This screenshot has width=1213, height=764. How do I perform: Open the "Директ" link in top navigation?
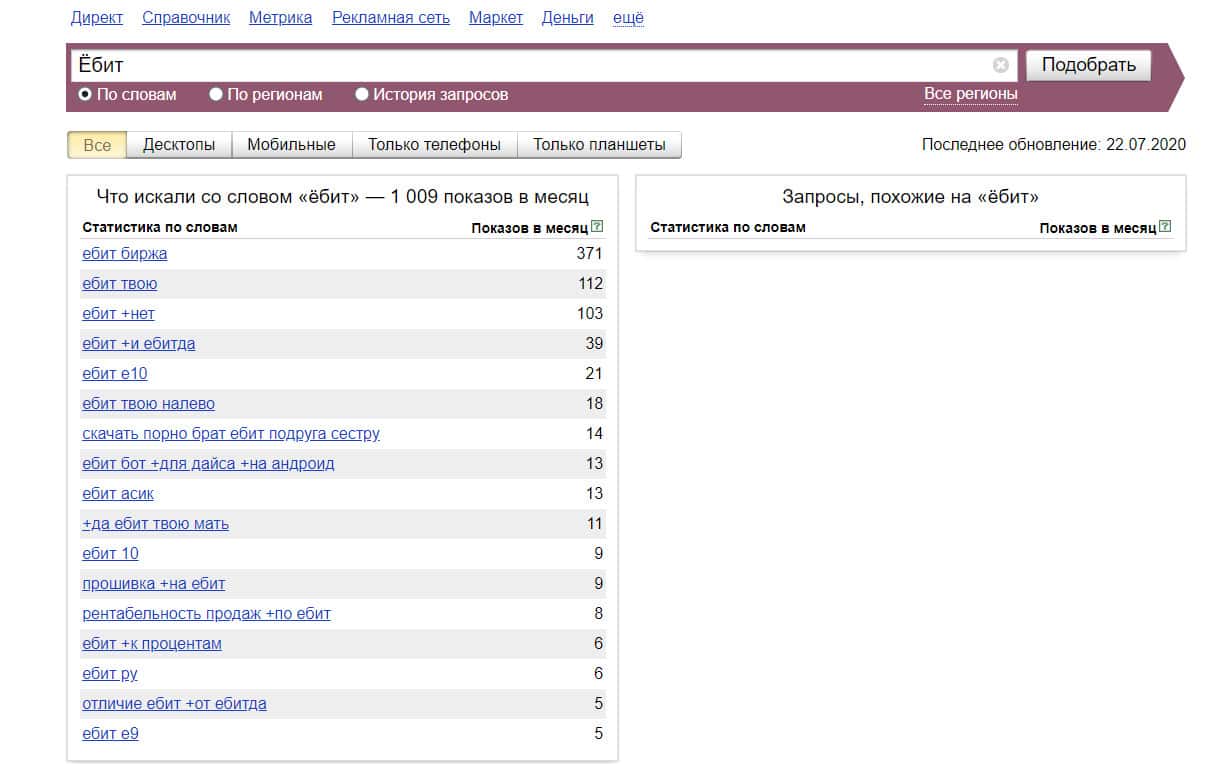pyautogui.click(x=98, y=18)
